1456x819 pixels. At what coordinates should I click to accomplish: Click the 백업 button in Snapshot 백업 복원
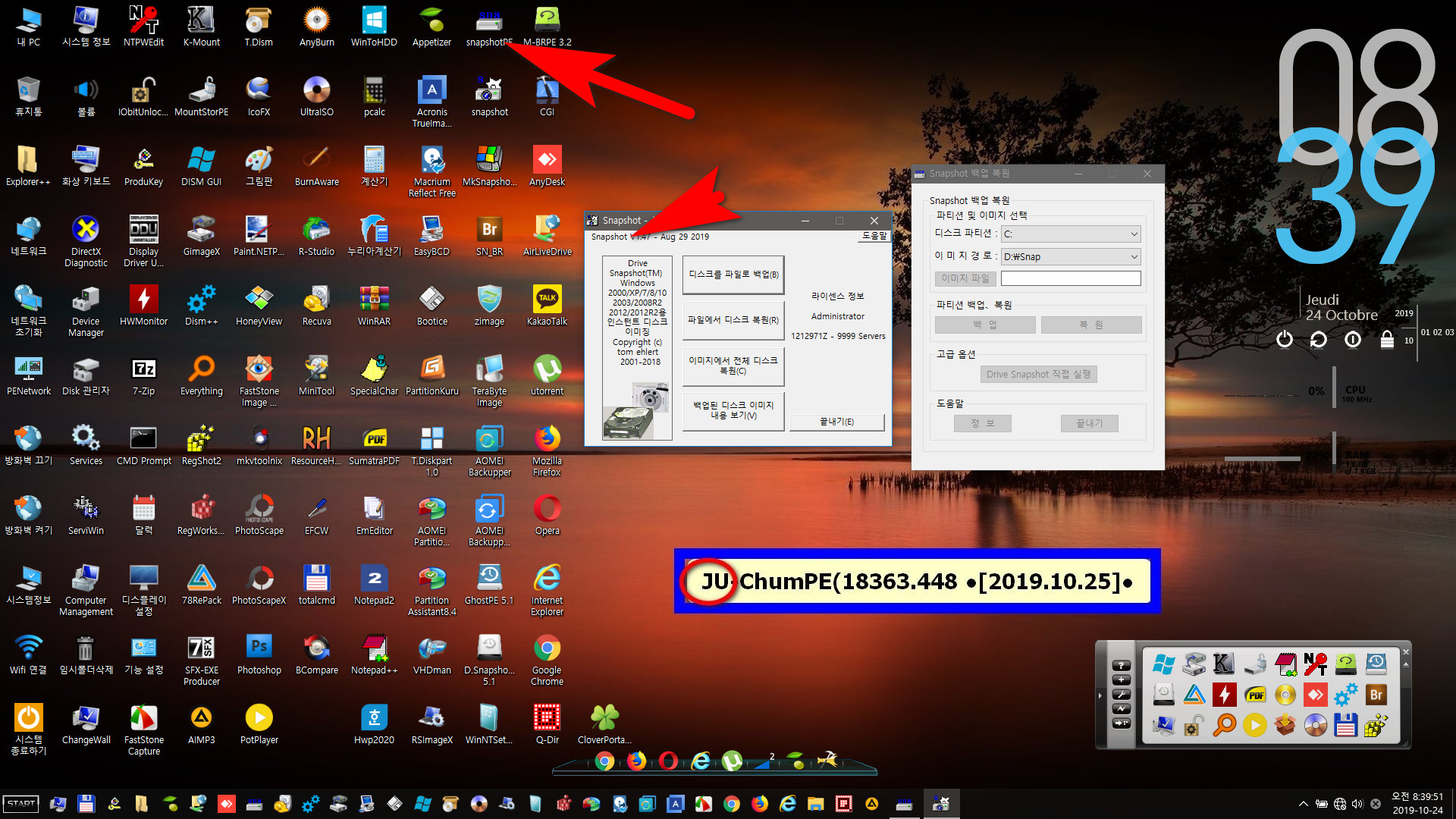pyautogui.click(x=985, y=325)
